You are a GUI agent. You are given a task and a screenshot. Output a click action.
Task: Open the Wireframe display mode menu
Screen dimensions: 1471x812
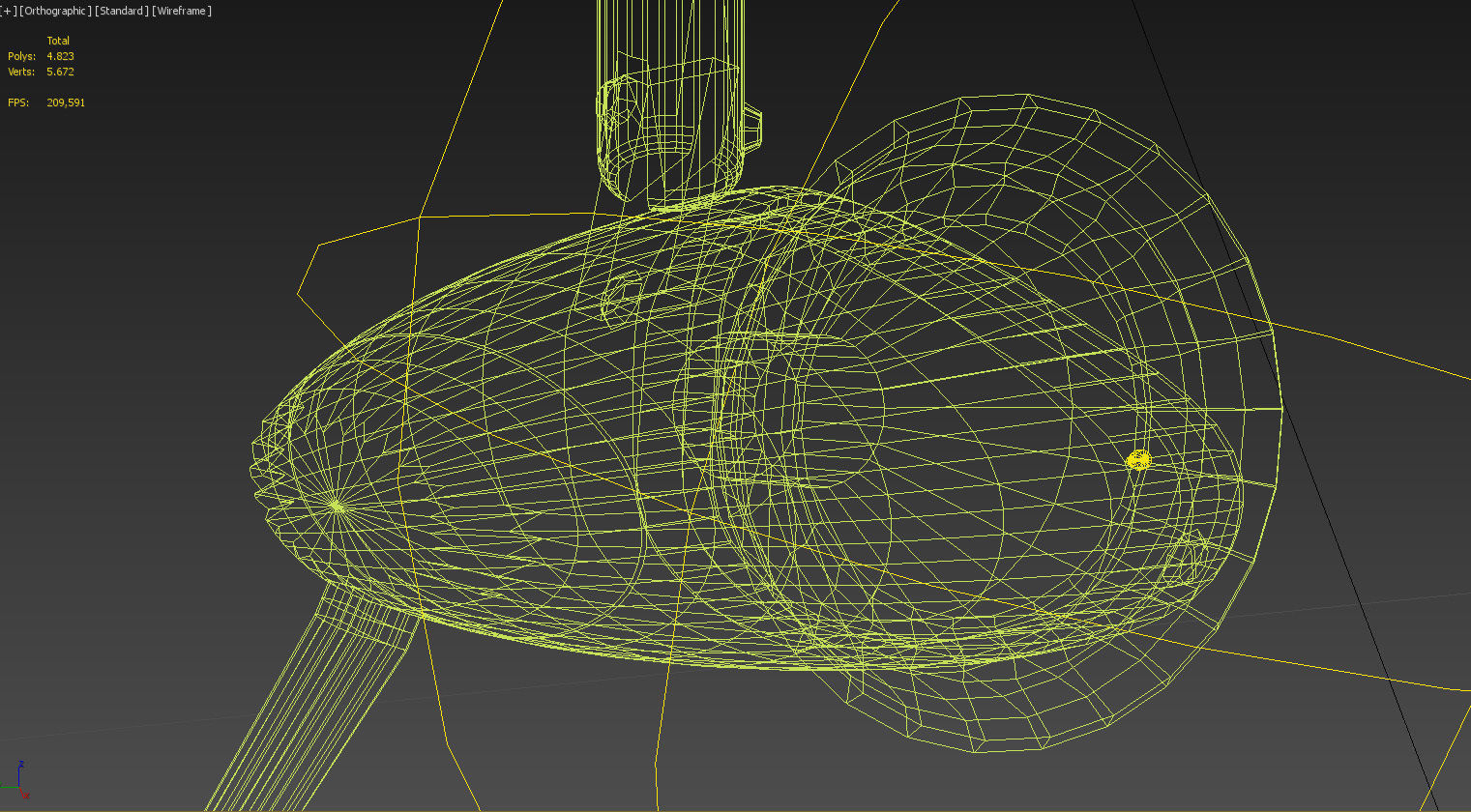coord(182,11)
